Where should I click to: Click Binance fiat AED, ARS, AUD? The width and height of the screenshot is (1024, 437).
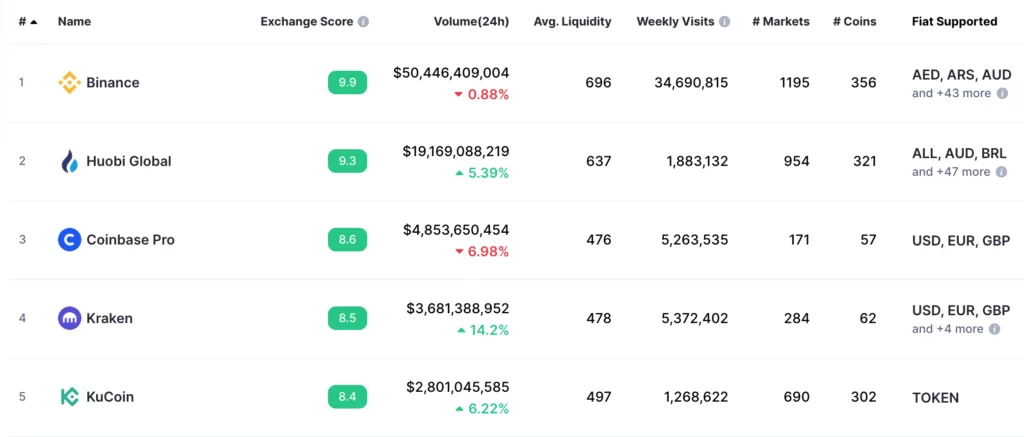[961, 75]
